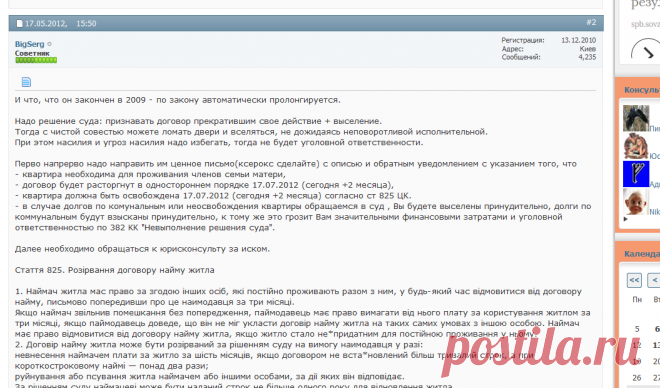The height and width of the screenshot is (388, 660).
Task: Click the Пн weekday column header
Action: (637, 300)
